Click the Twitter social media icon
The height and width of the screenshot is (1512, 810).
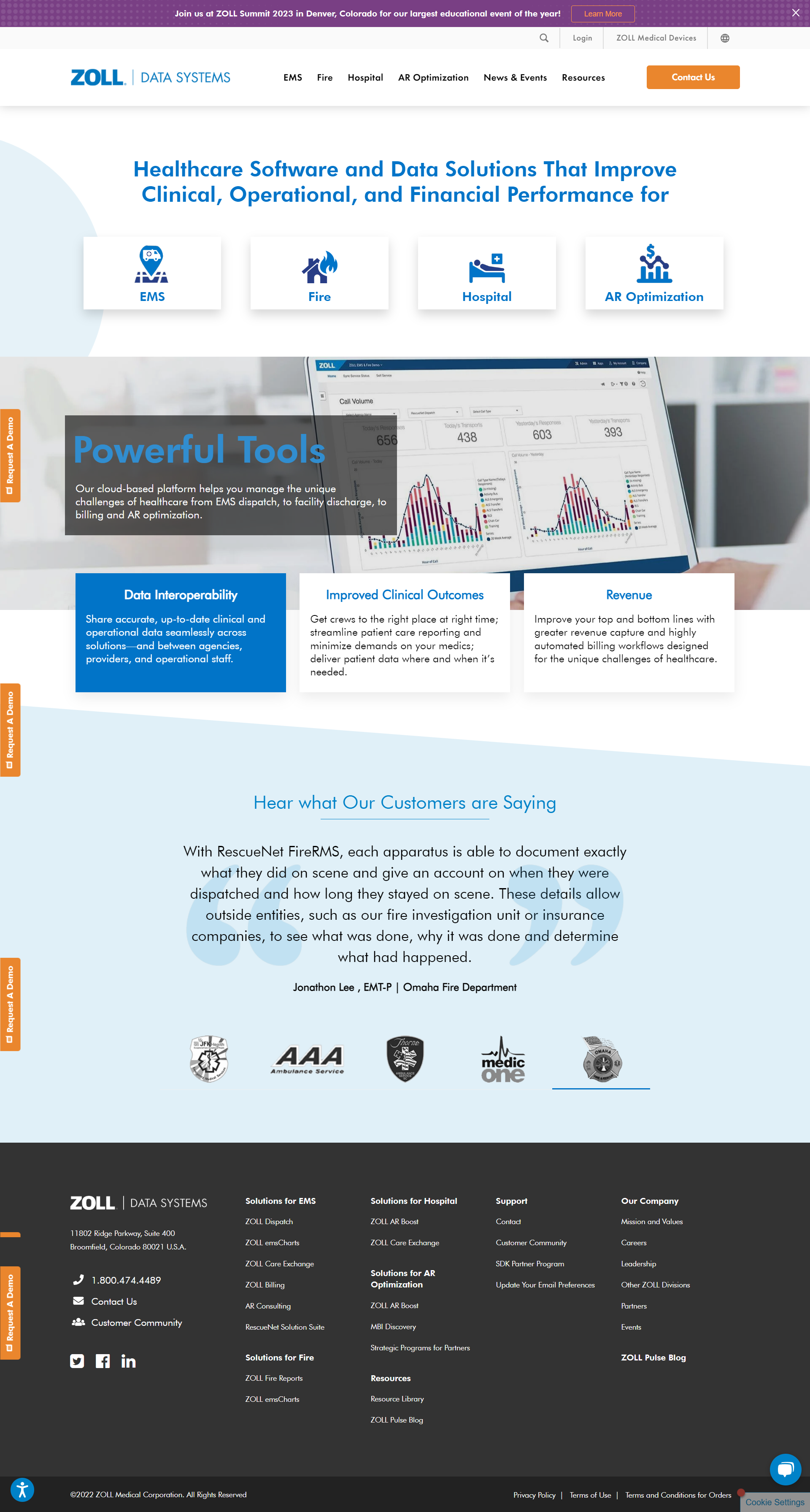point(77,1361)
